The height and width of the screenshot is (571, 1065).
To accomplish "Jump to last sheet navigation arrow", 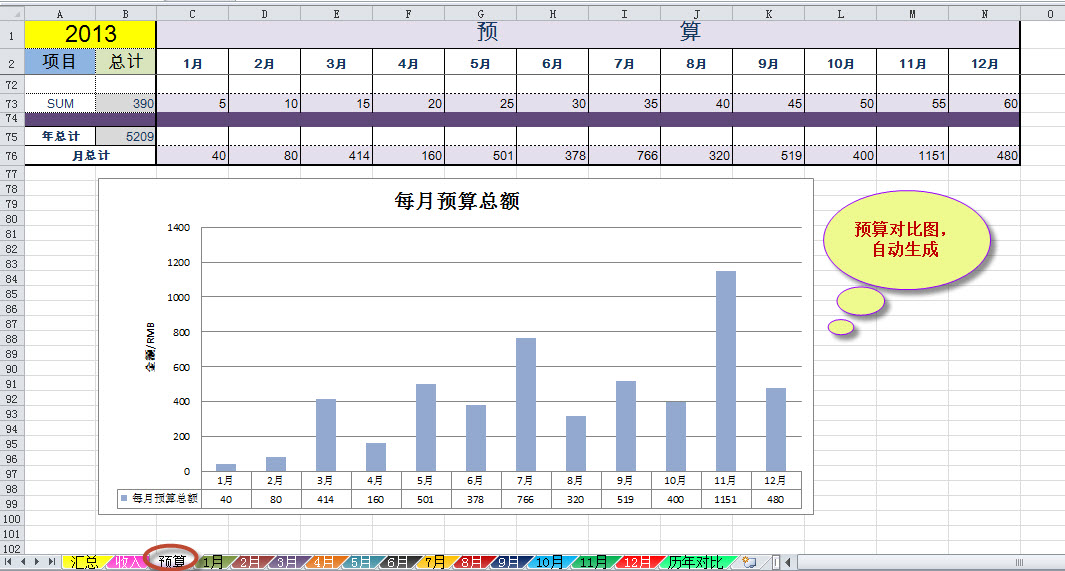I will click(52, 562).
